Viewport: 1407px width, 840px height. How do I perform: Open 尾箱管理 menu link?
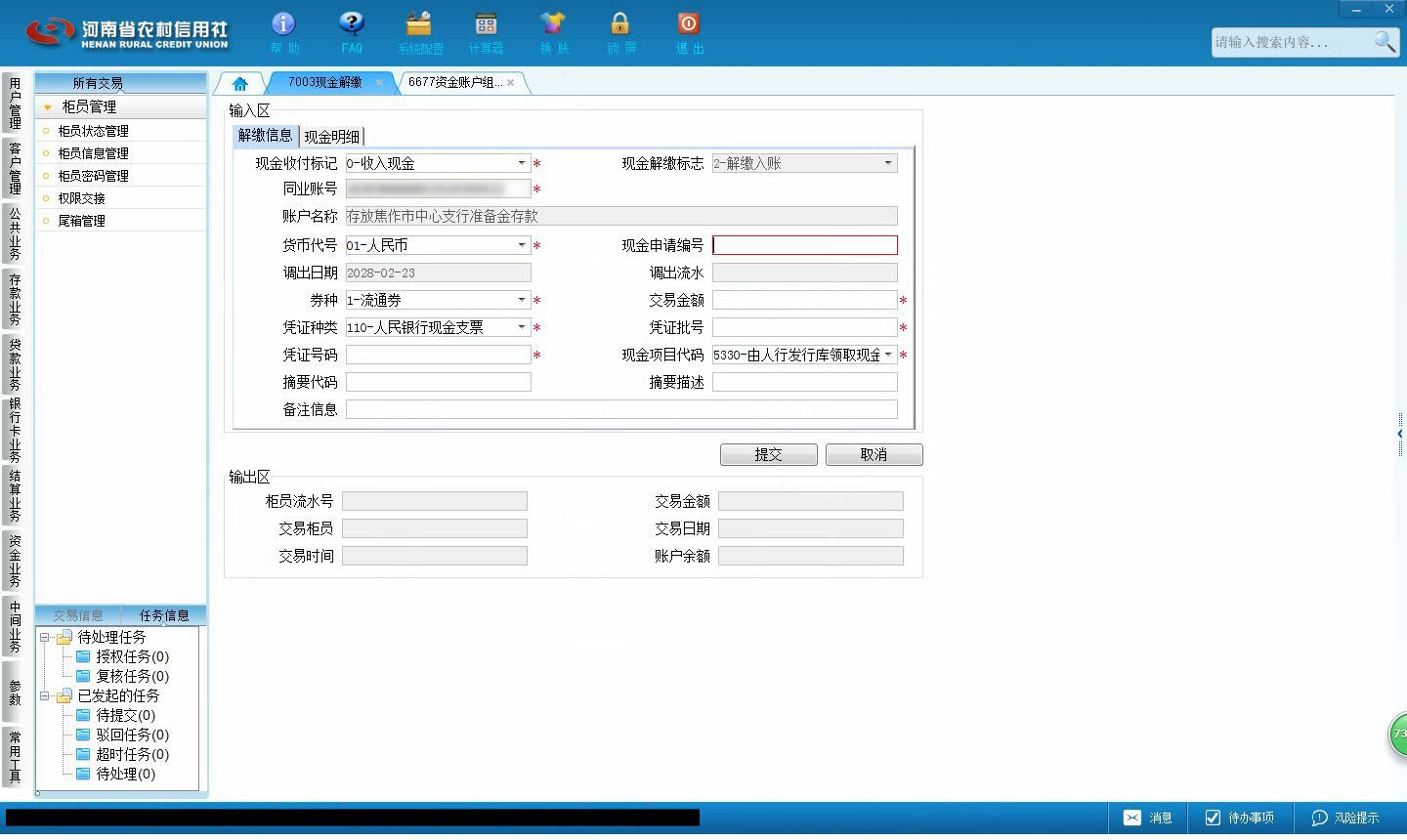coord(81,221)
